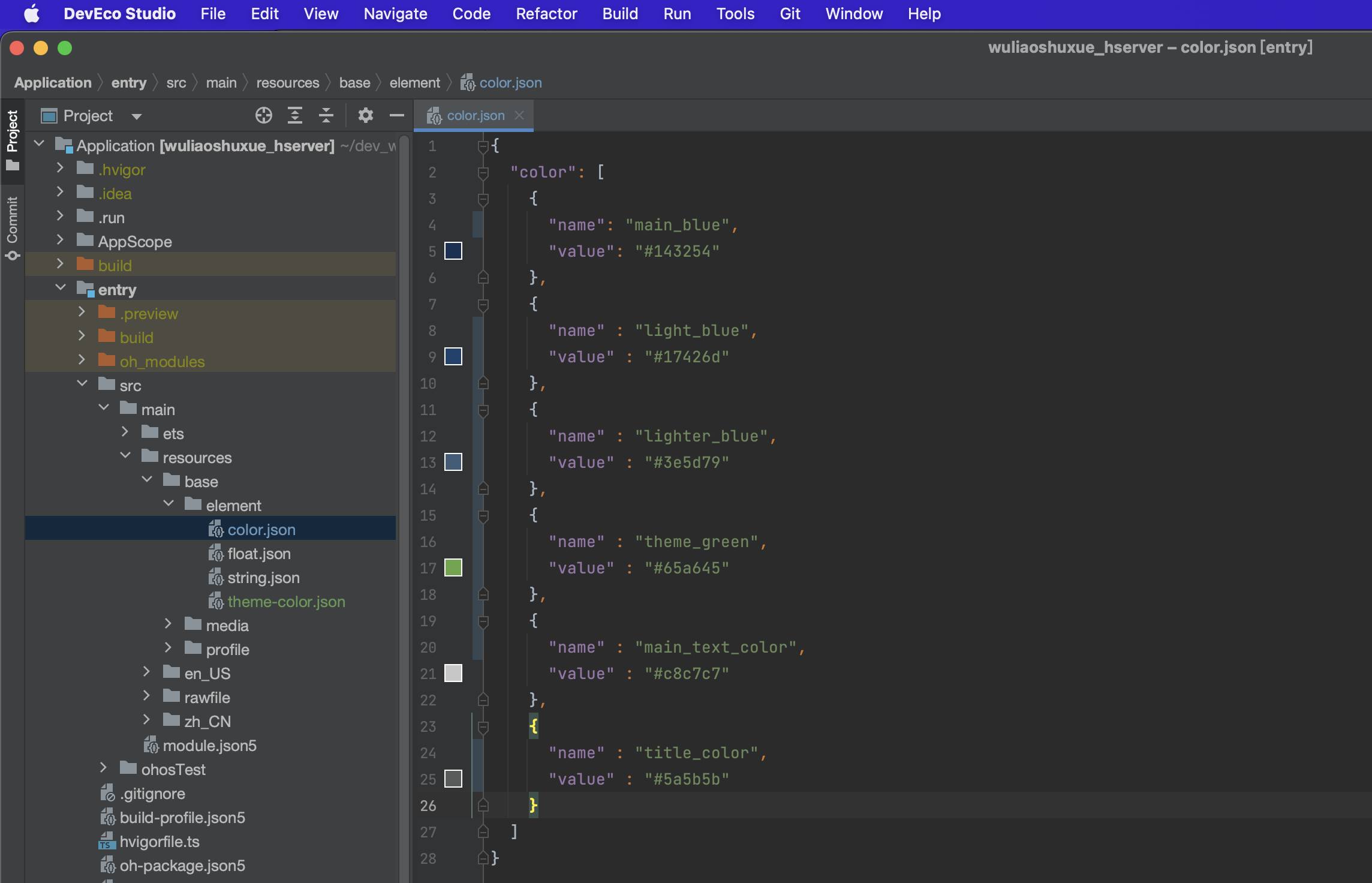
Task: Click the element breadcrumb
Action: 415,83
